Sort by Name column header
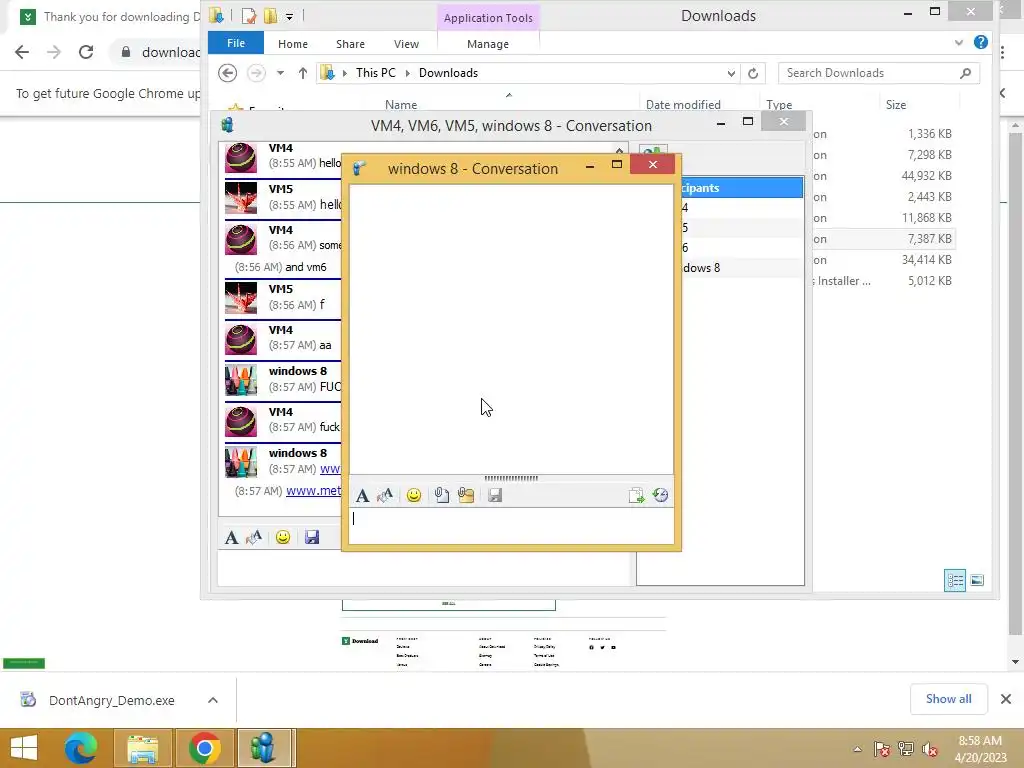This screenshot has height=768, width=1024. pos(400,104)
